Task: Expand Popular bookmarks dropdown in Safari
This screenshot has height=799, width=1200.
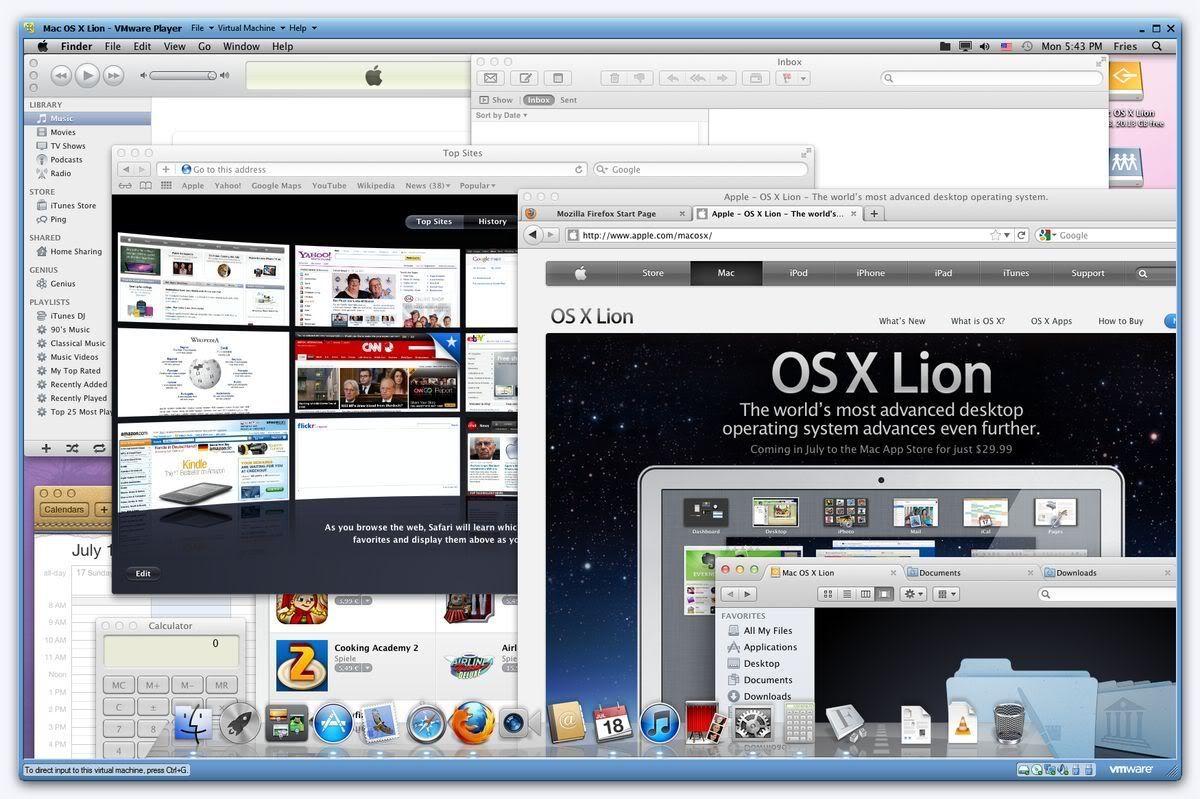Action: (478, 186)
